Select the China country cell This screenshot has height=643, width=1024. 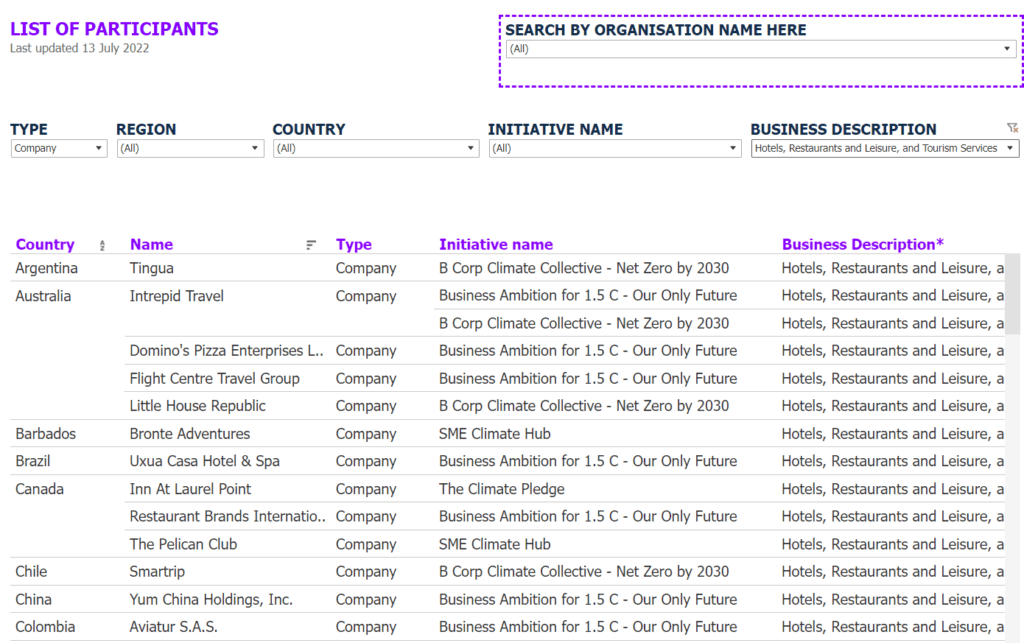(x=33, y=599)
